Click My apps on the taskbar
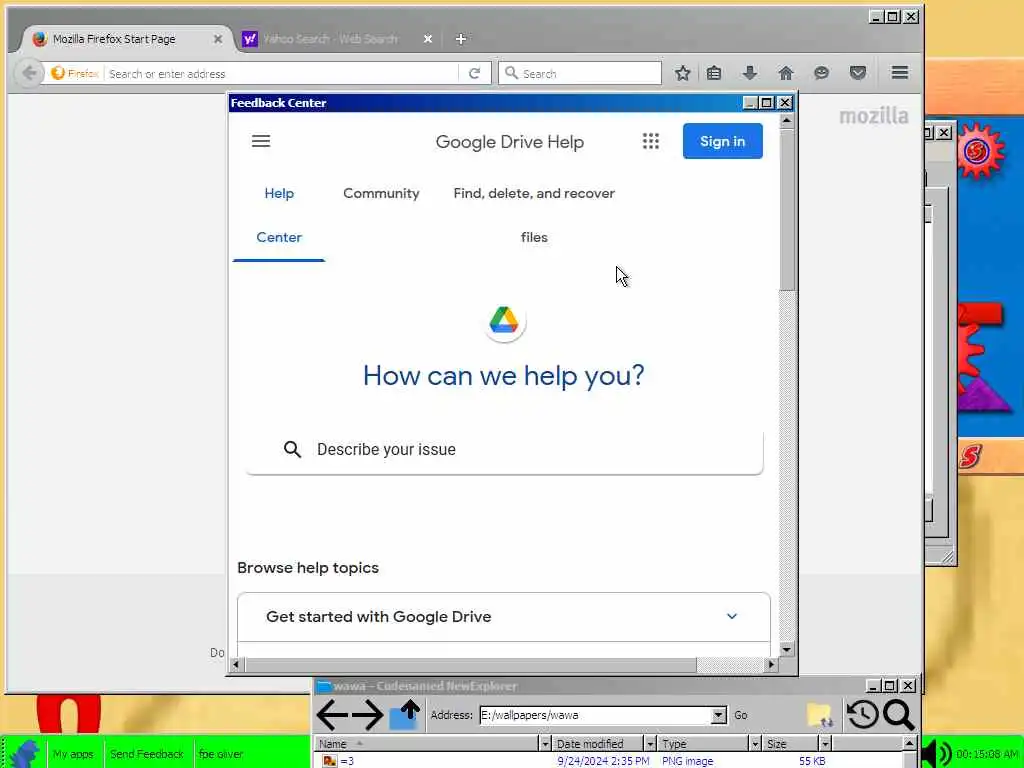This screenshot has width=1024, height=768. (x=73, y=754)
